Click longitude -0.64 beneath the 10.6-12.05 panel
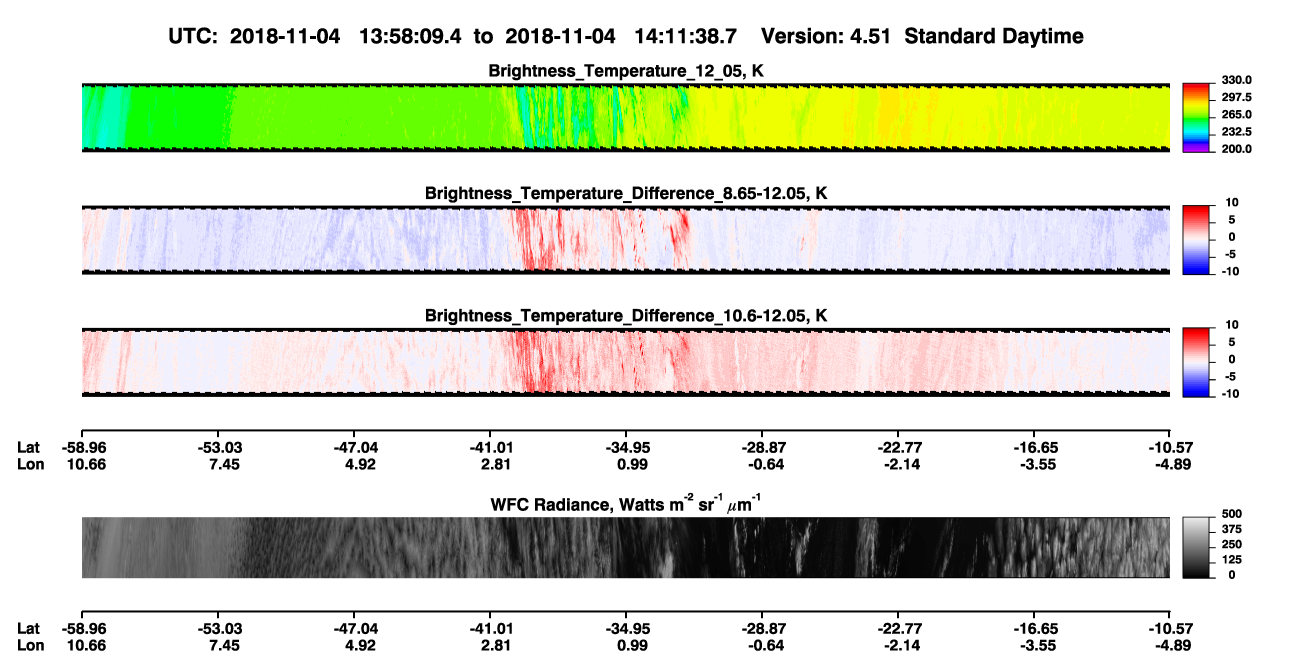 (x=766, y=464)
